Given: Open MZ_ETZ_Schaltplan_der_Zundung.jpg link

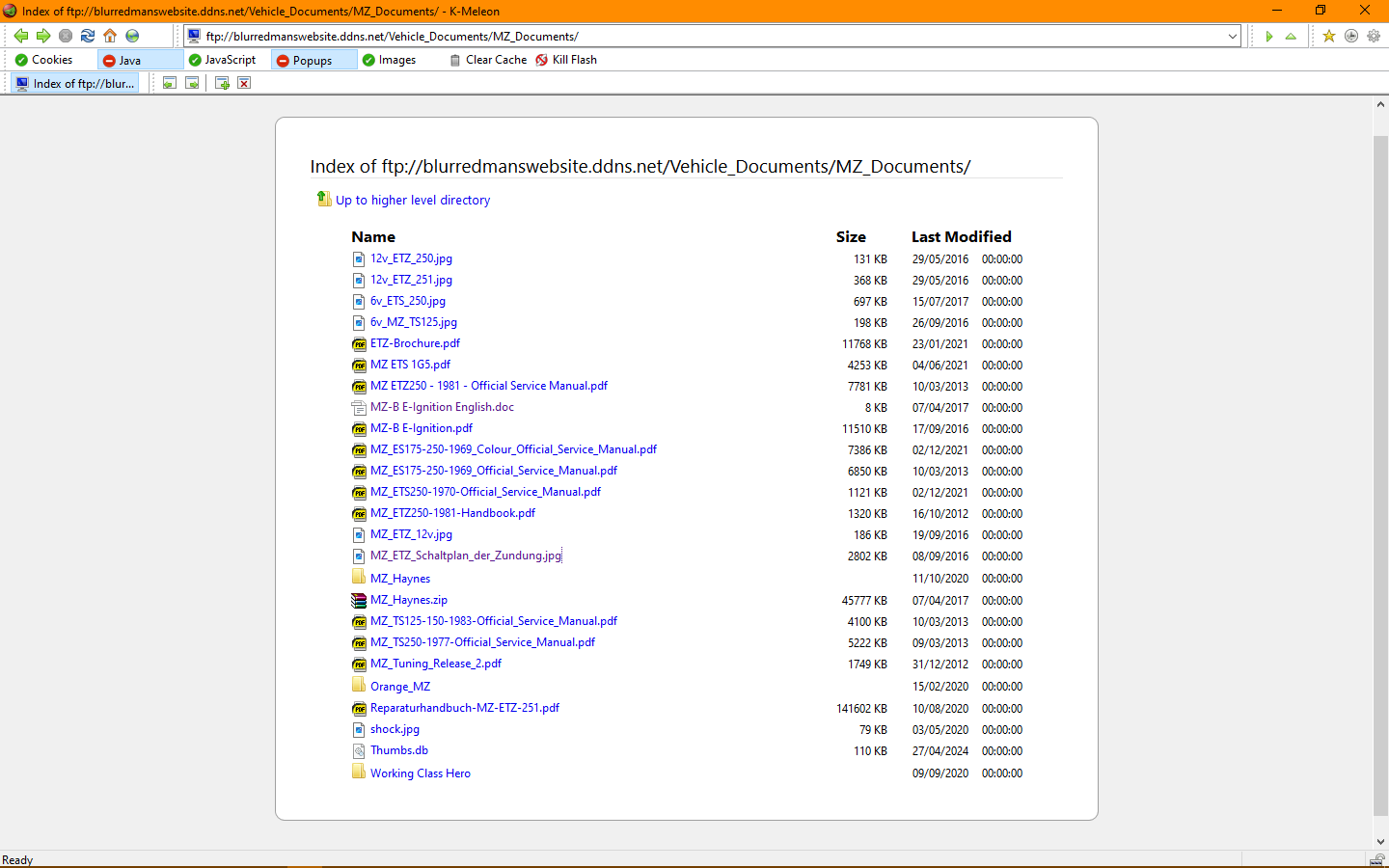Looking at the screenshot, I should click(x=466, y=556).
